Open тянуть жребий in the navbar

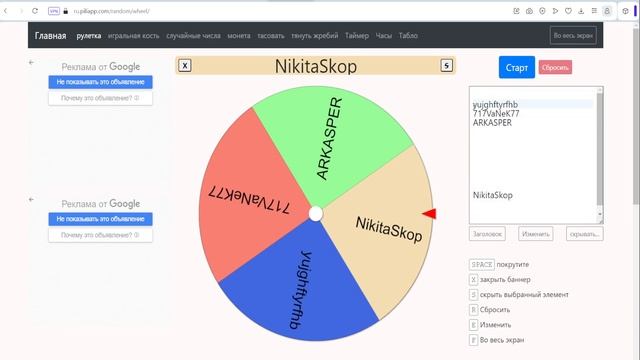[315, 36]
